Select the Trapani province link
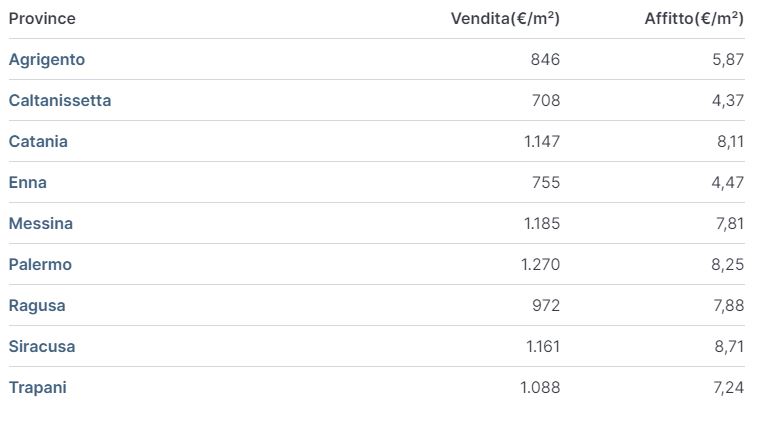The width and height of the screenshot is (763, 428). (x=37, y=388)
